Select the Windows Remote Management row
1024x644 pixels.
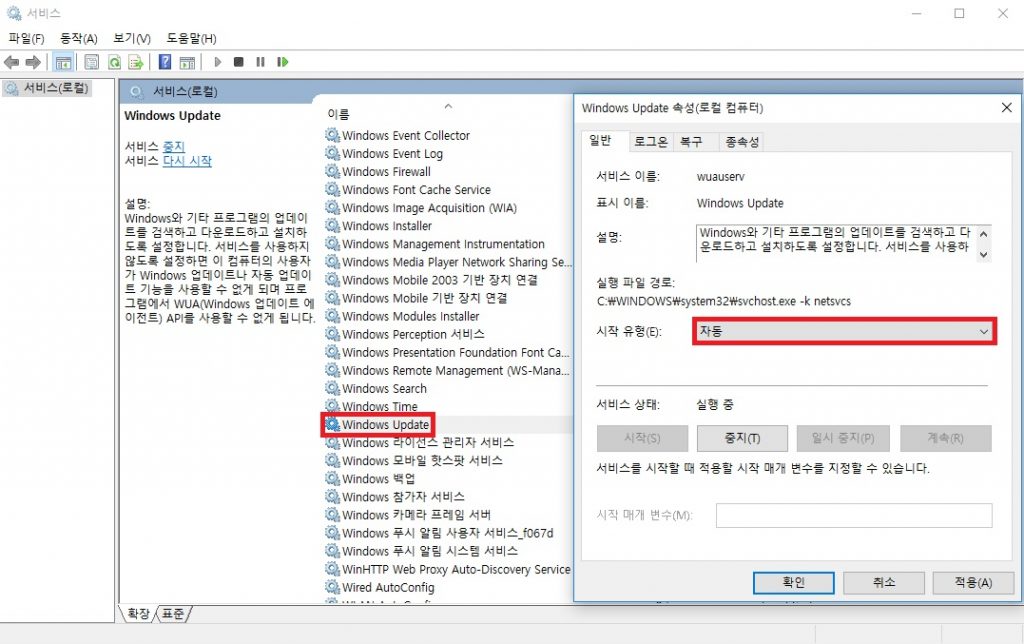[447, 370]
